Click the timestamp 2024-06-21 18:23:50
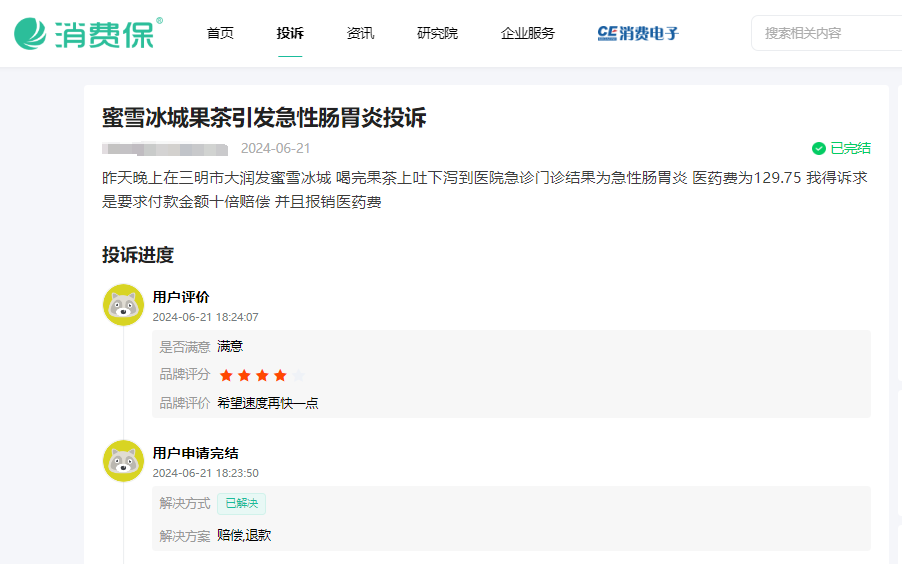This screenshot has width=902, height=564. pyautogui.click(x=205, y=473)
